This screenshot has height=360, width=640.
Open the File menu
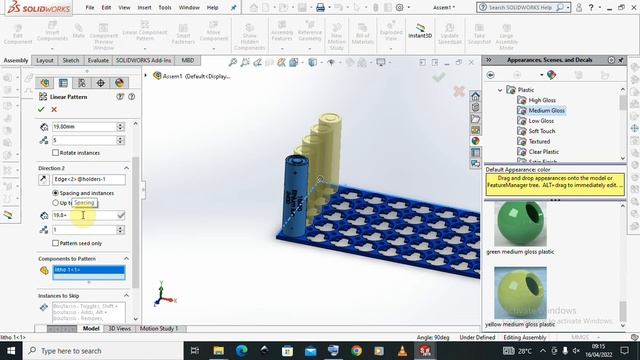(90, 7)
